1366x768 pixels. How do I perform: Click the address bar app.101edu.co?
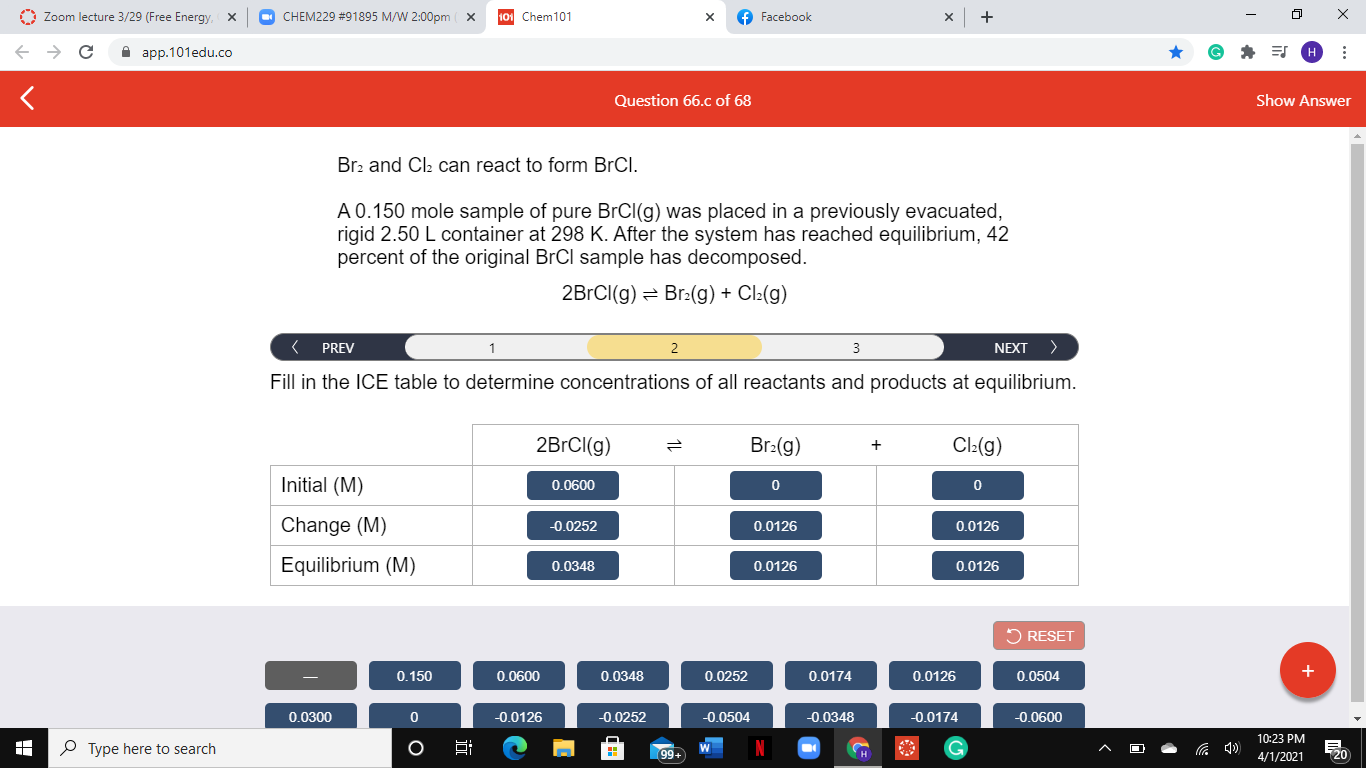(x=186, y=52)
